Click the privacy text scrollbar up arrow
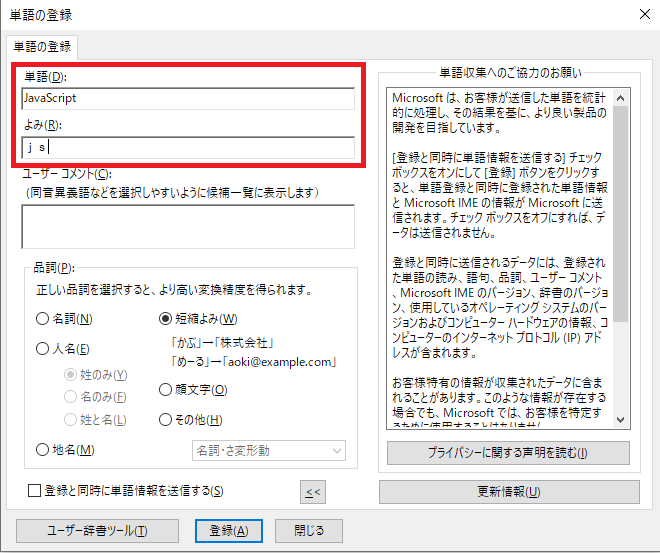Viewport: 660px width, 553px height. point(620,98)
